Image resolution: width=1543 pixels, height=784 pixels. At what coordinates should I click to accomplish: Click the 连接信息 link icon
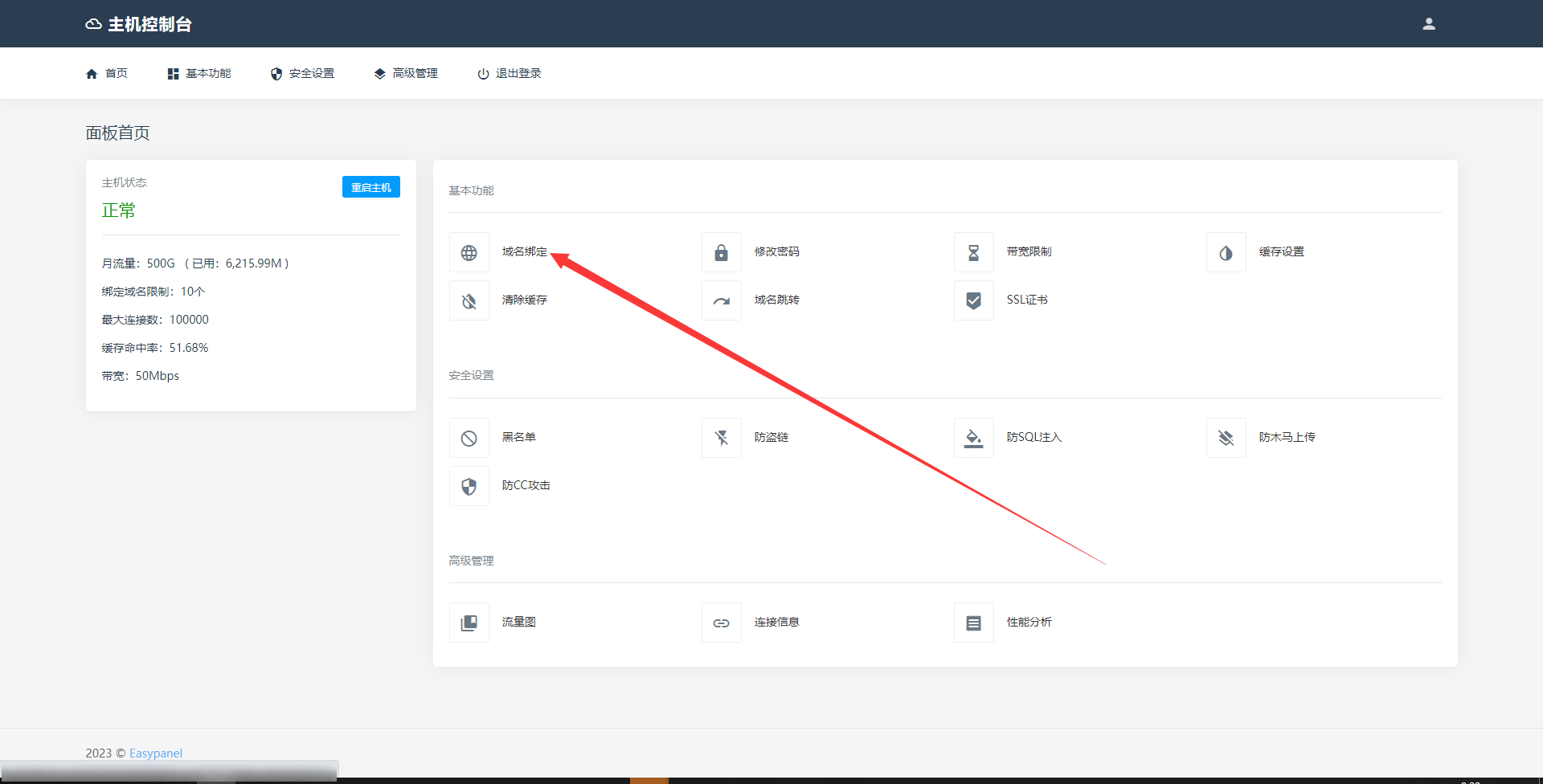click(721, 623)
